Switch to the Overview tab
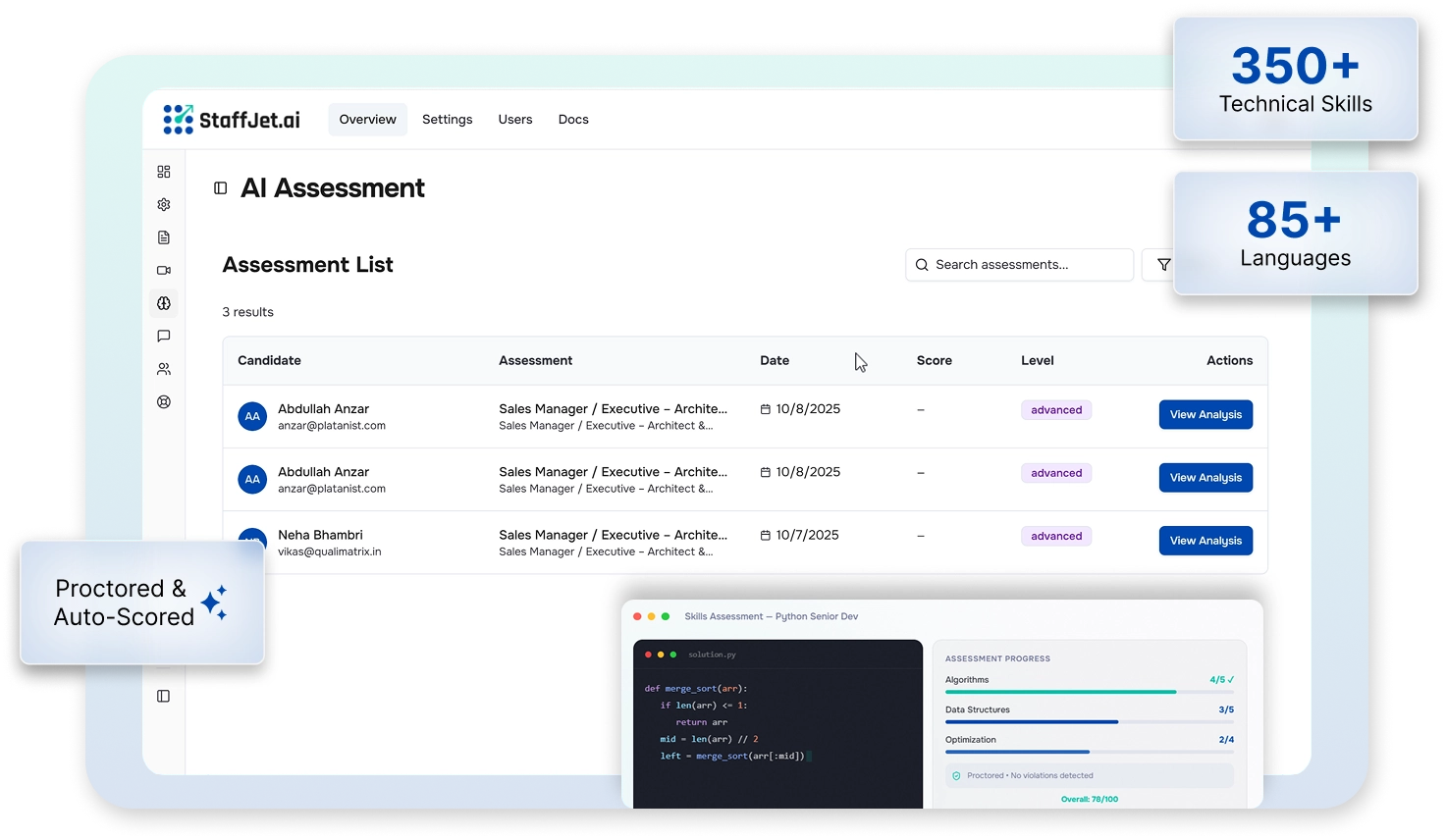 click(x=367, y=120)
